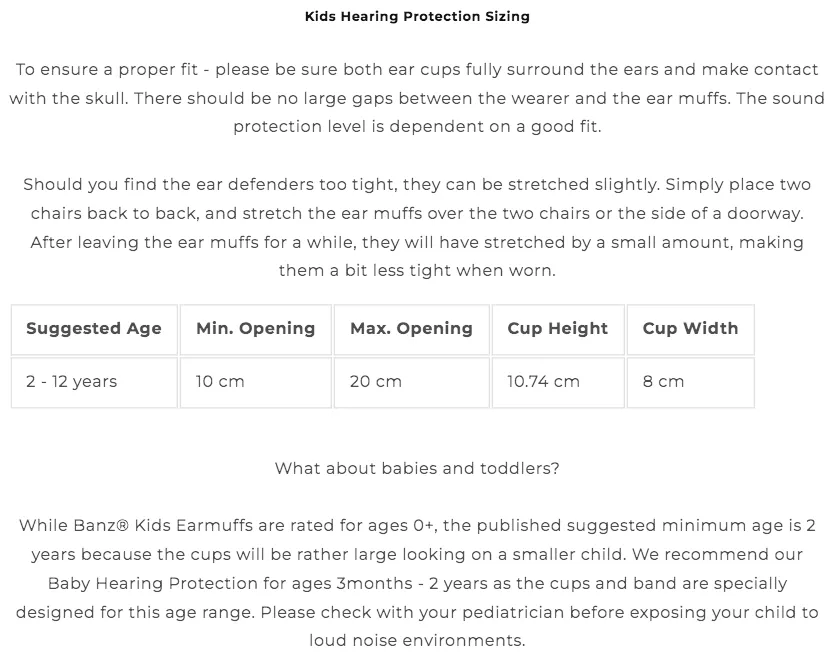Select the Suggested Age column header
Image resolution: width=829 pixels, height=667 pixels.
[x=94, y=329]
